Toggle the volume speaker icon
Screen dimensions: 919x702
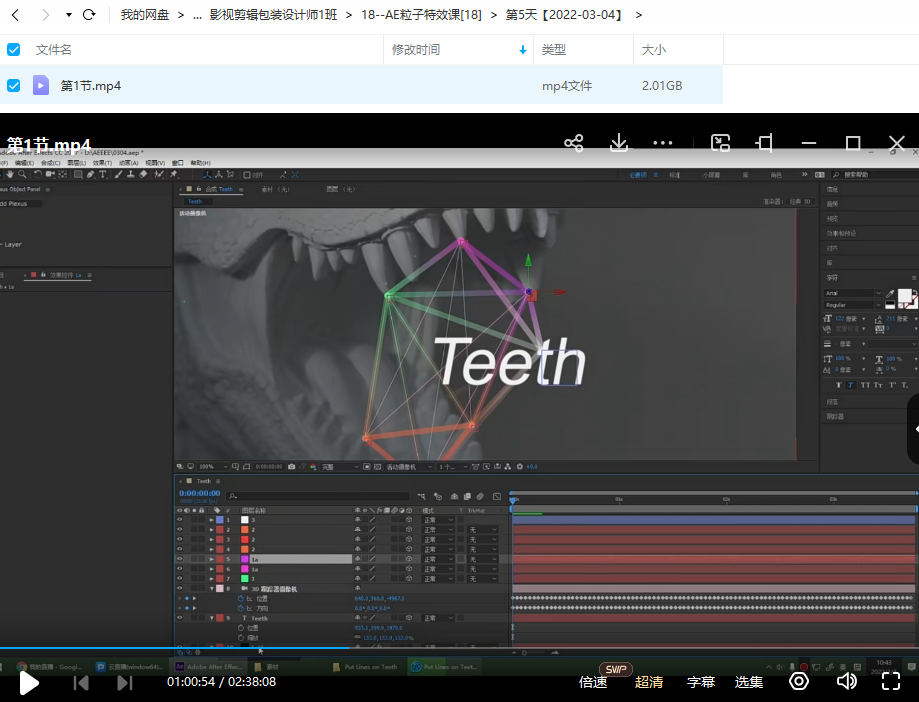click(847, 681)
